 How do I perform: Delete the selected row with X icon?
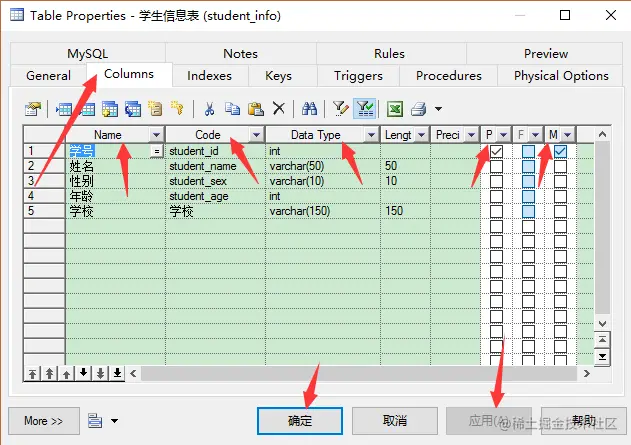click(278, 109)
